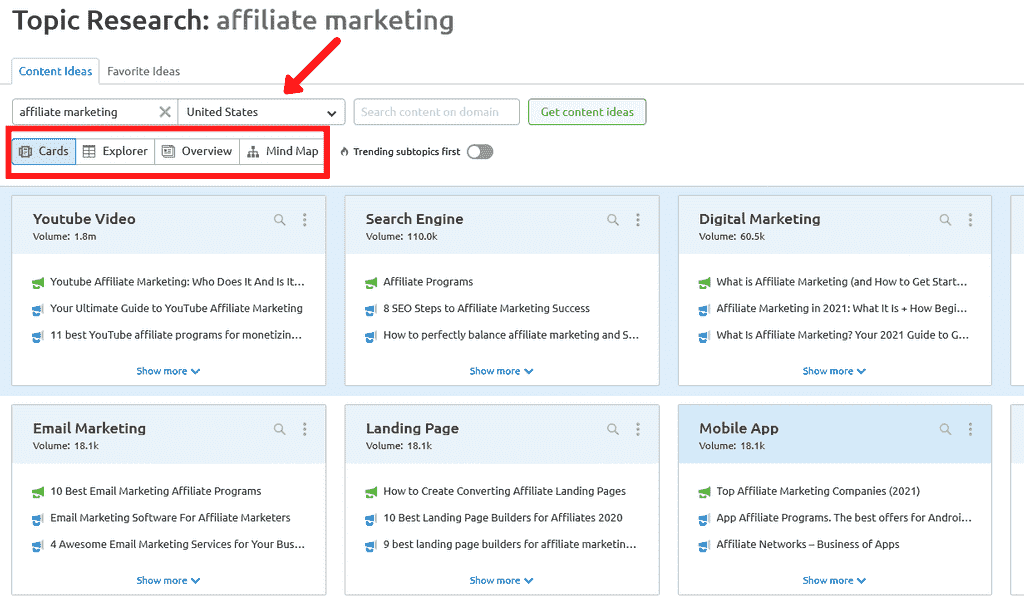Click megaphone icon by Top Affiliate Marketing Companies

(x=704, y=492)
